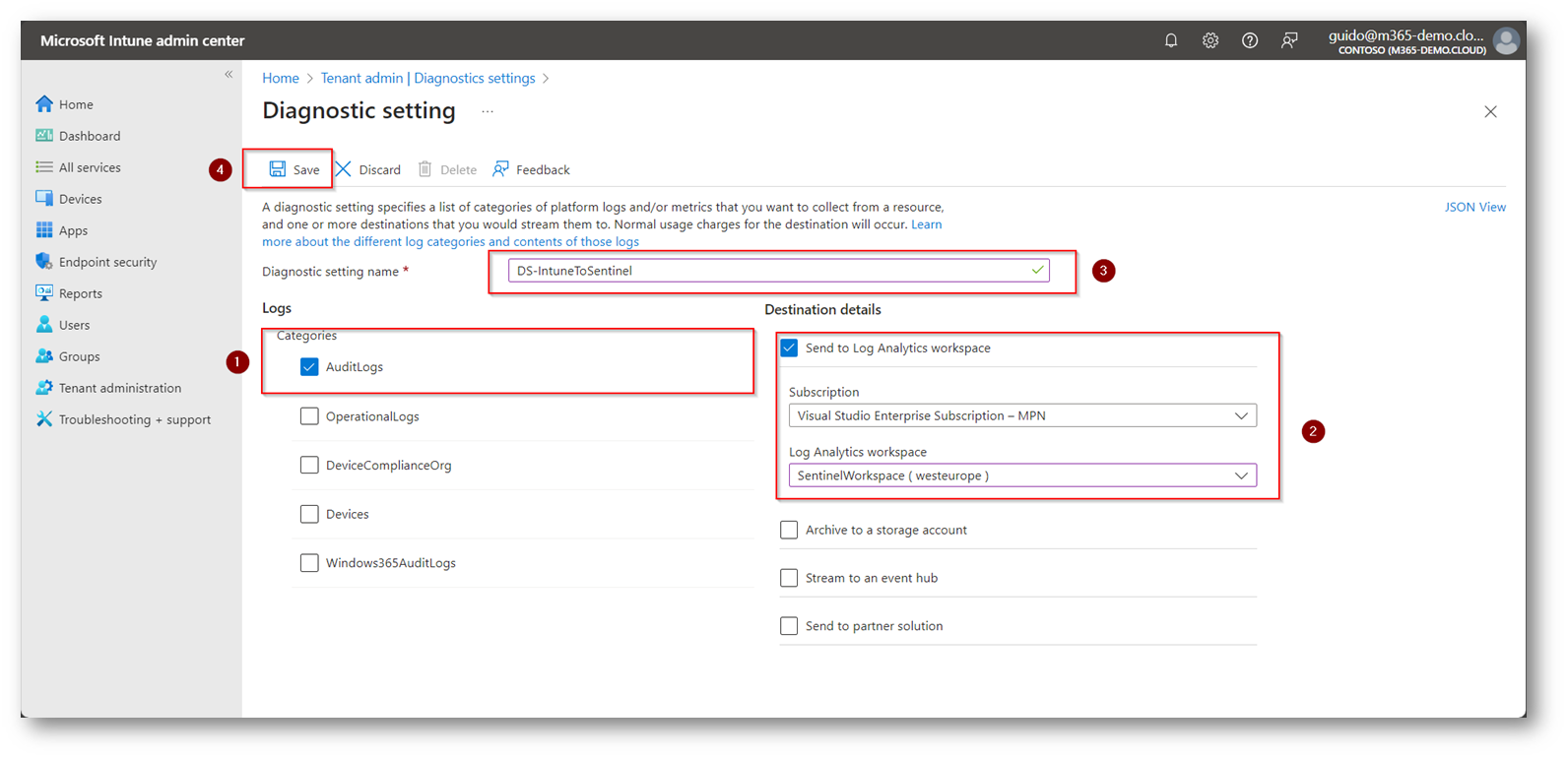Open the user account avatar
The height and width of the screenshot is (759, 1568).
coord(1506,40)
